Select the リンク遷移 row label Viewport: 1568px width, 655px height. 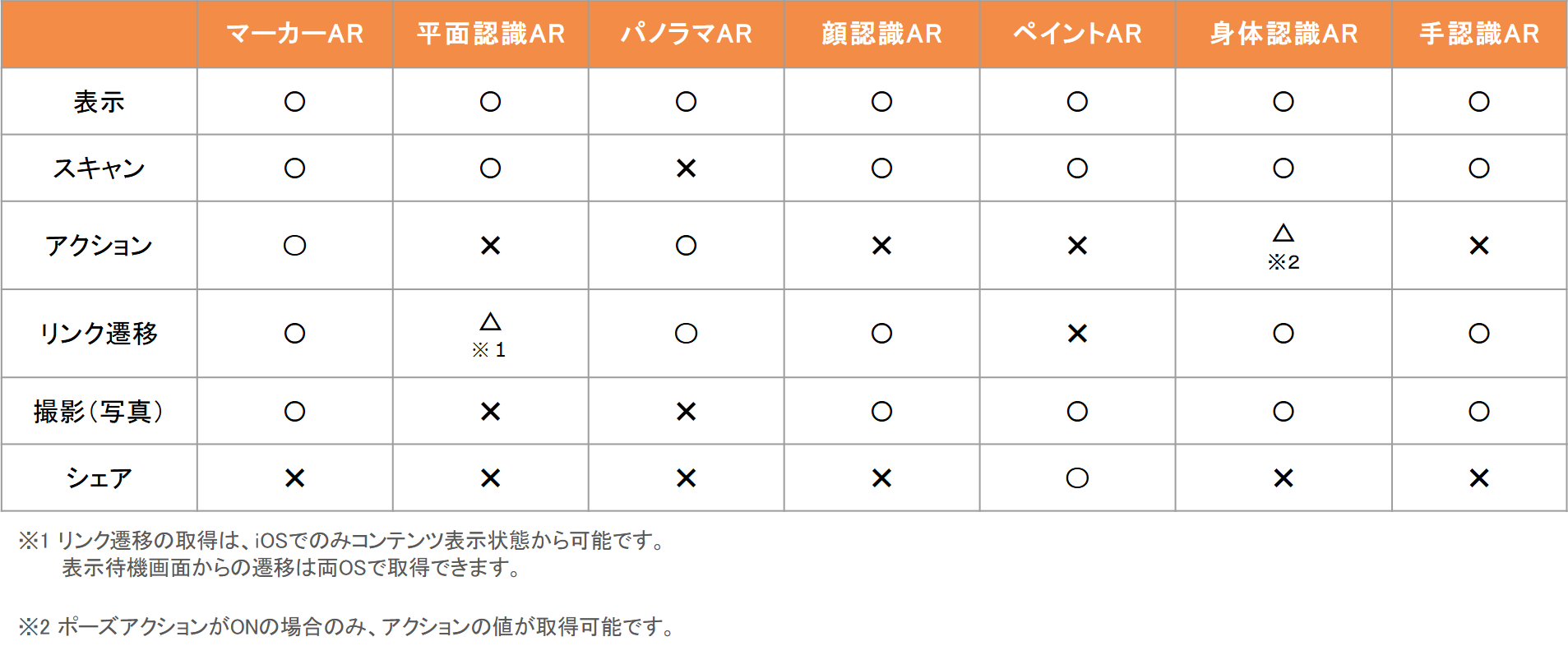(99, 334)
